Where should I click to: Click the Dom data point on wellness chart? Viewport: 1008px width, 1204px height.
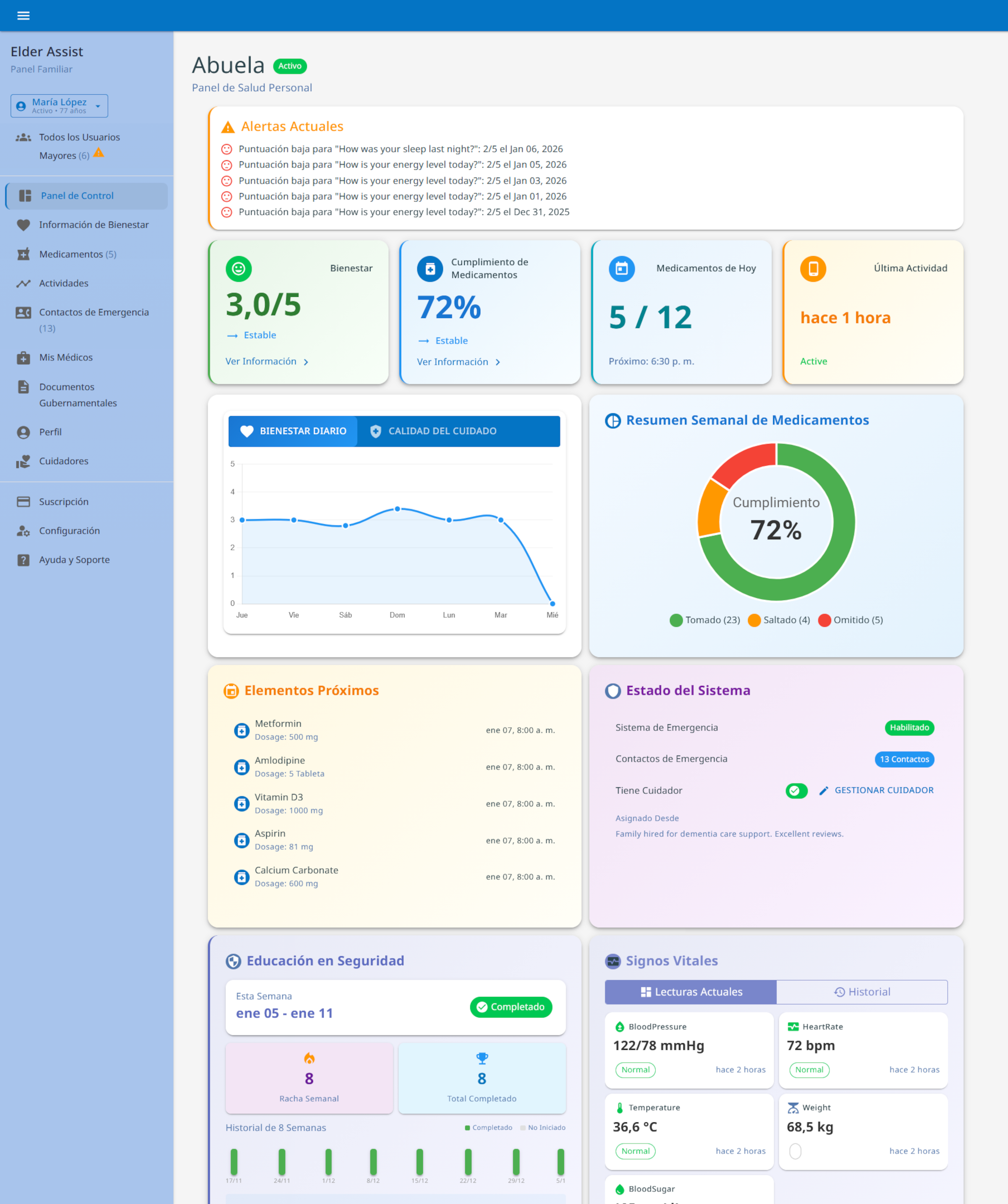click(x=397, y=509)
